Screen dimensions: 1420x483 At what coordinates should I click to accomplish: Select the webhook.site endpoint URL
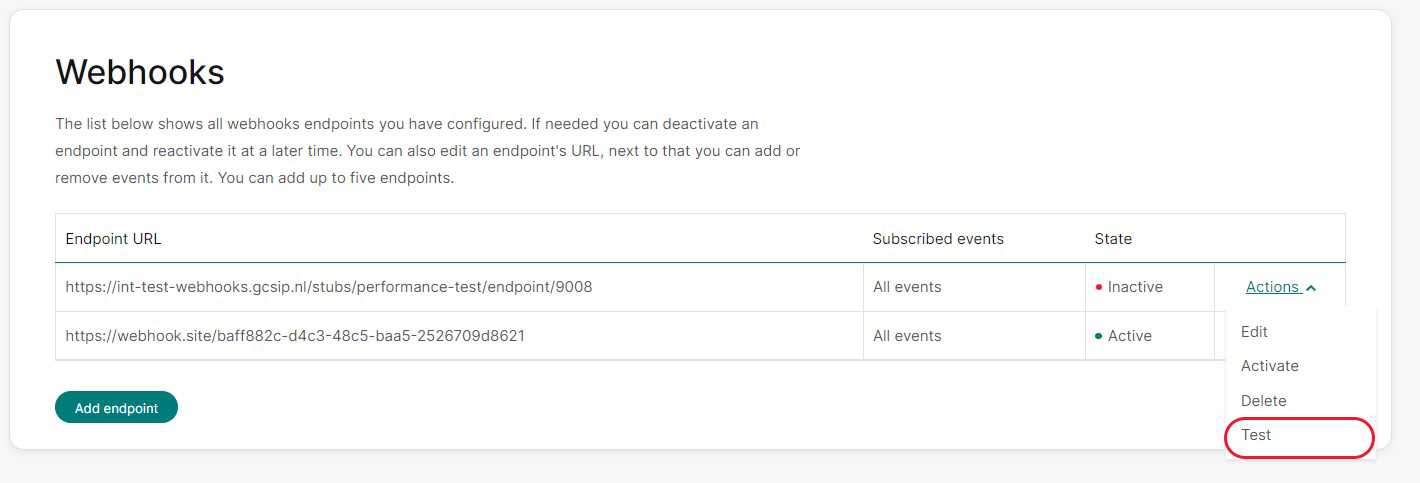point(295,336)
